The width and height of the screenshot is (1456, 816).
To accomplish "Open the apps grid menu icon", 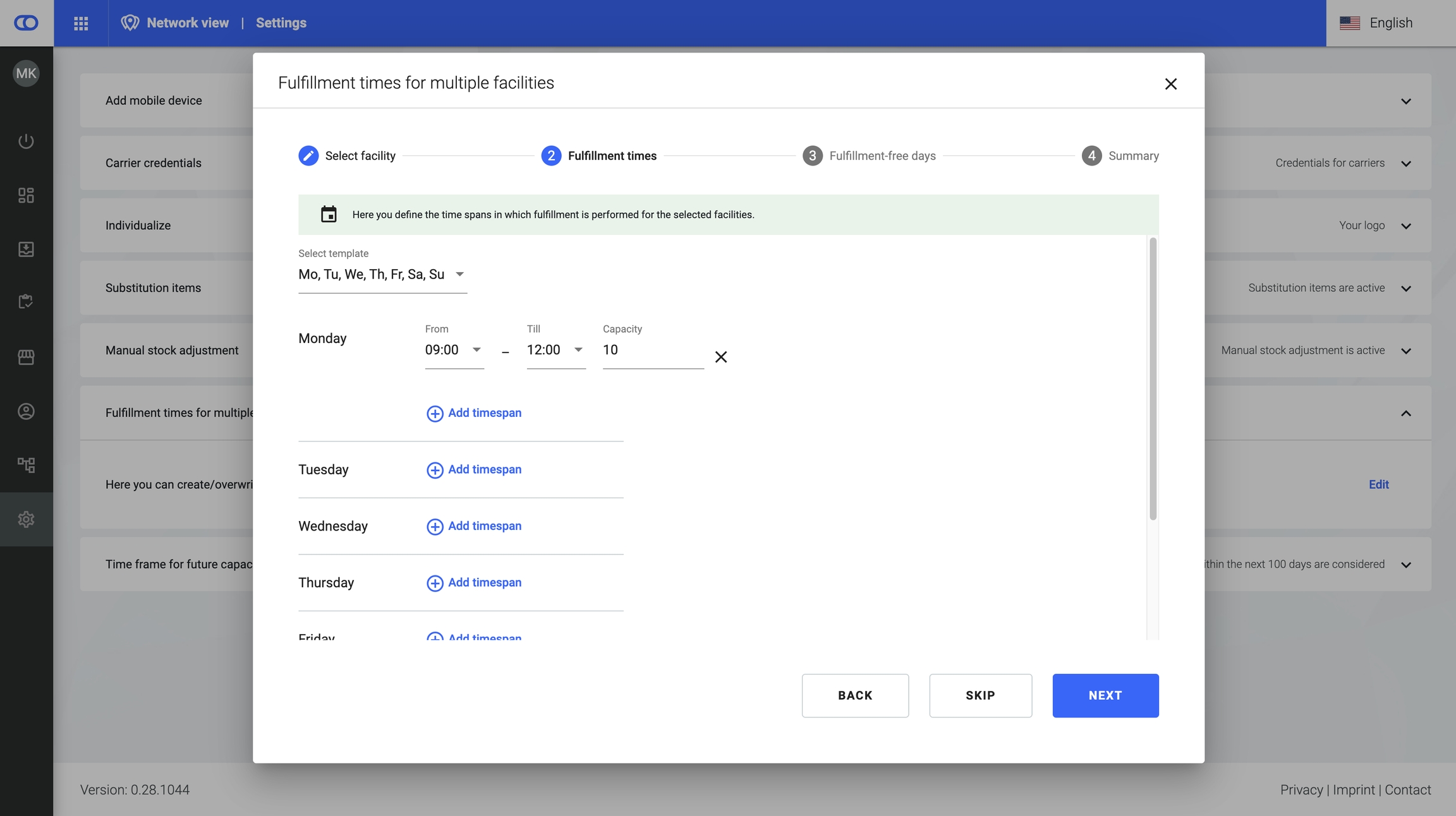I will pyautogui.click(x=81, y=23).
